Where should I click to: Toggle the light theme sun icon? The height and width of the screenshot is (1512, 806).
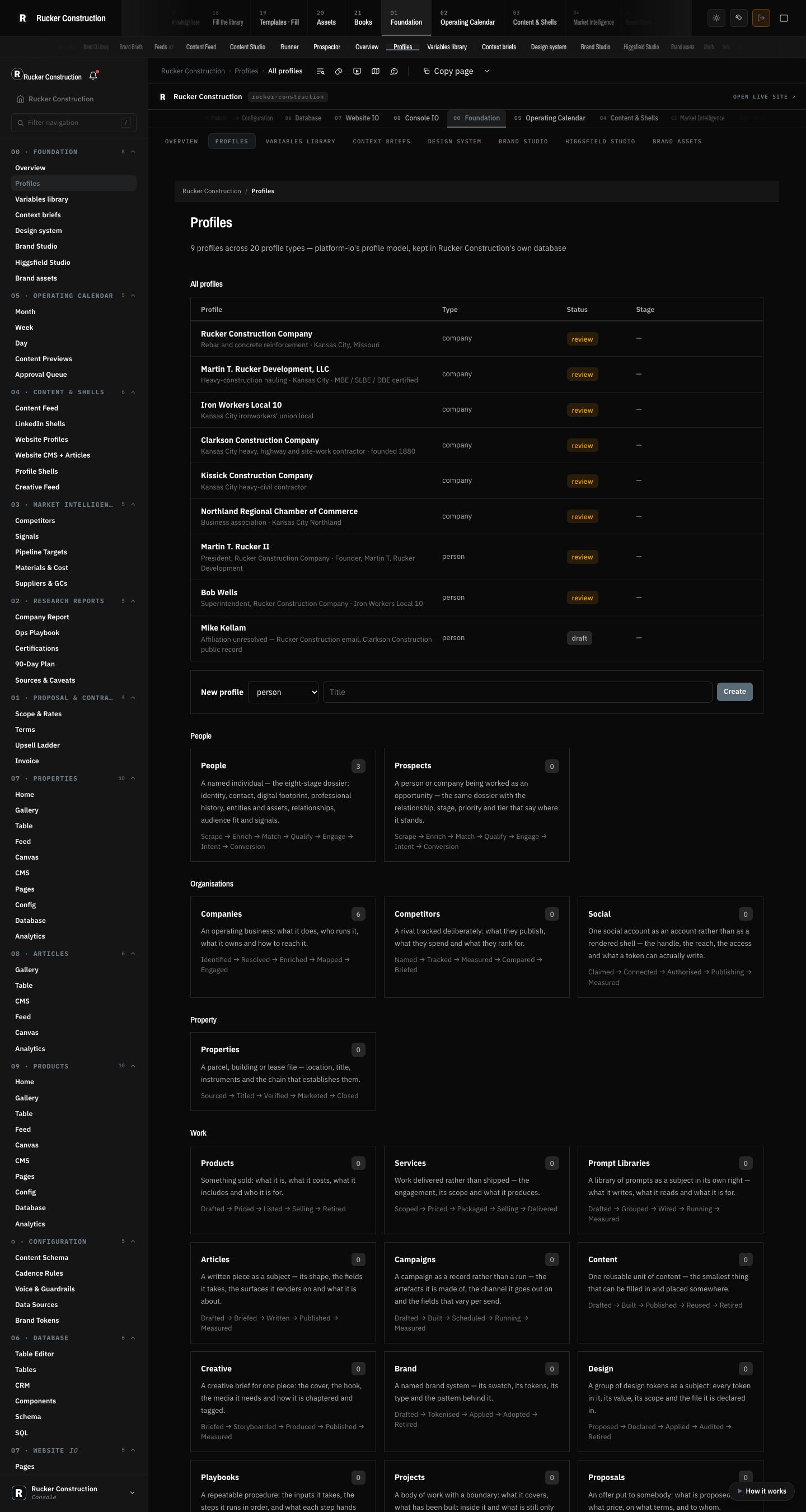tap(716, 18)
